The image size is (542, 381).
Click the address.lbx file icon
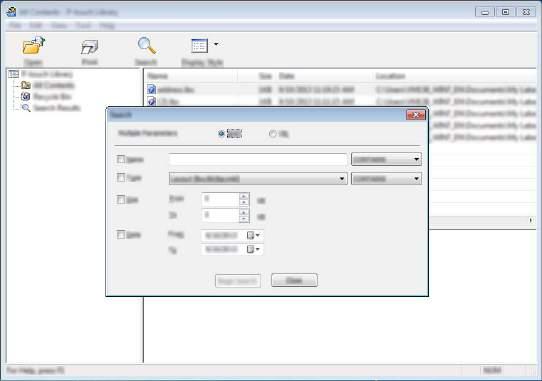151,90
